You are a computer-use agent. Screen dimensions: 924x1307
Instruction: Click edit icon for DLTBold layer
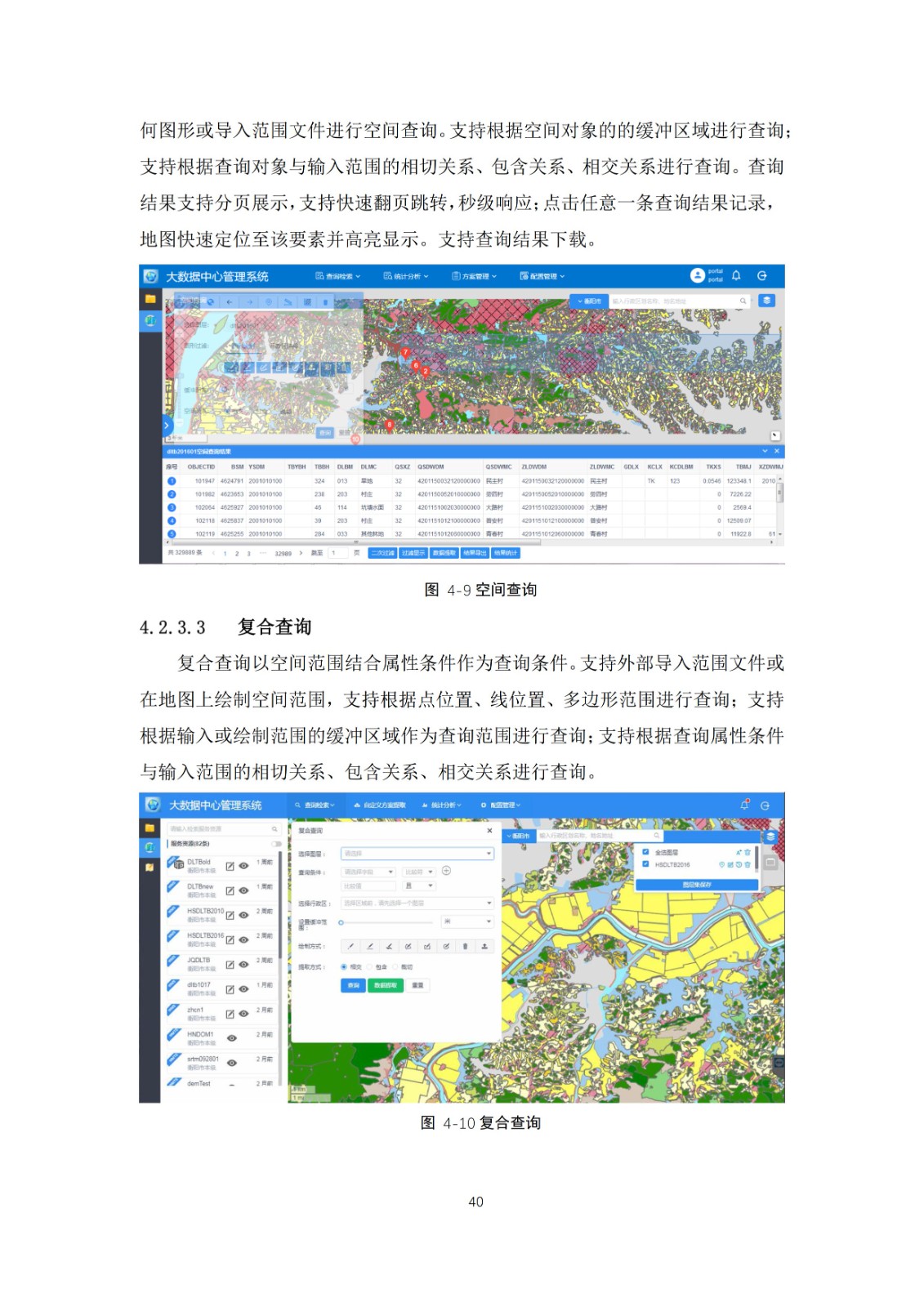click(230, 866)
